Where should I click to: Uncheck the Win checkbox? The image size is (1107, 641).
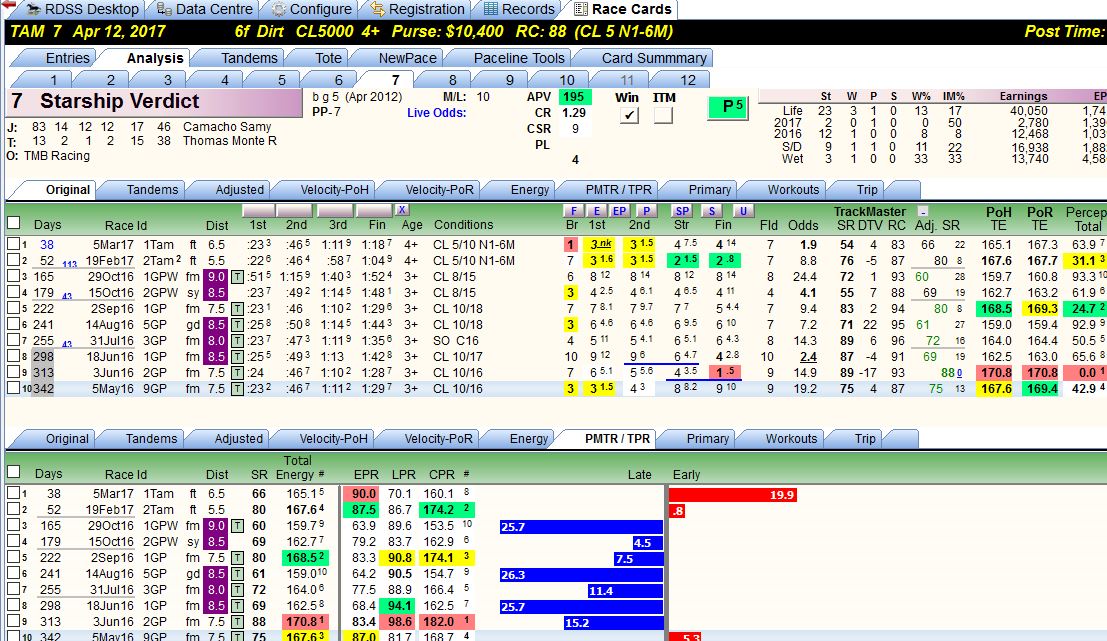click(x=629, y=115)
